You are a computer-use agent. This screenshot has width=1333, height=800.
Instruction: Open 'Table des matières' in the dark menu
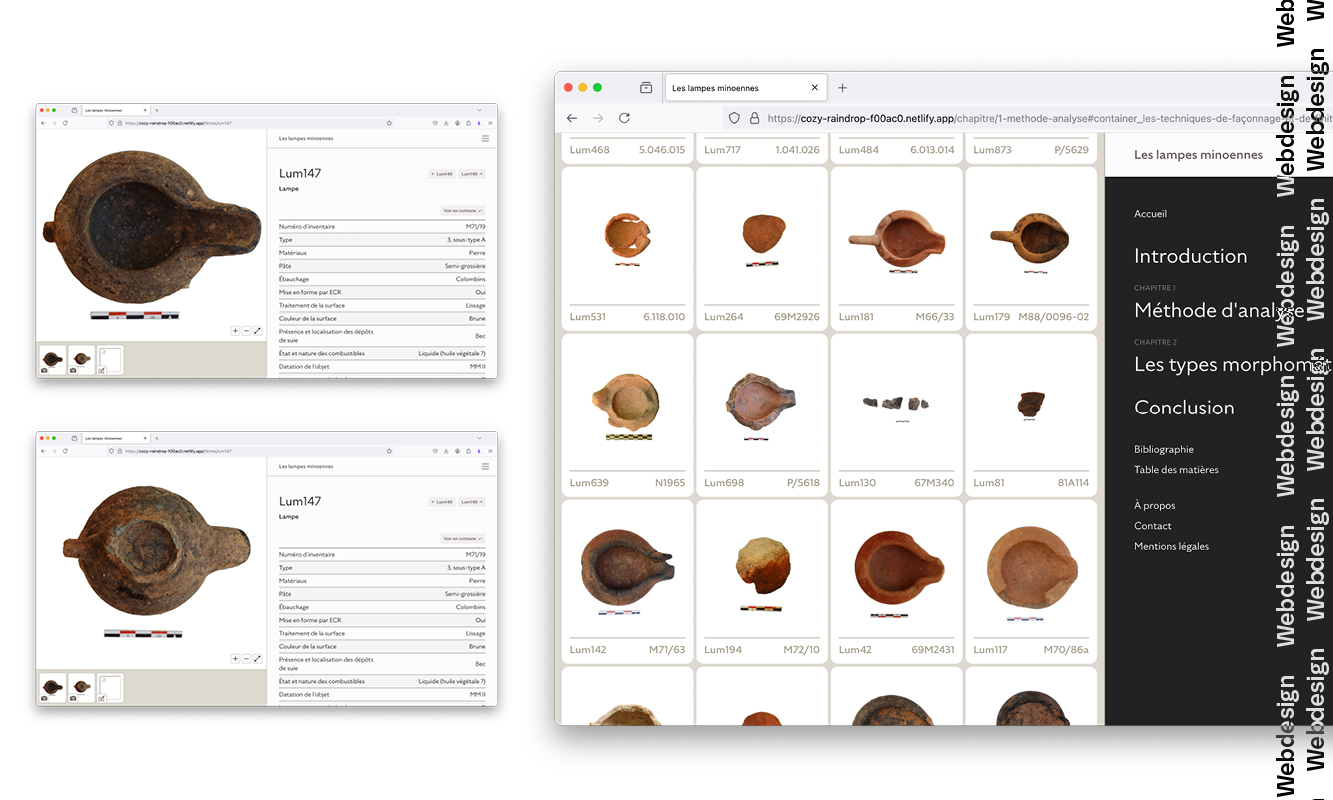tap(1176, 470)
